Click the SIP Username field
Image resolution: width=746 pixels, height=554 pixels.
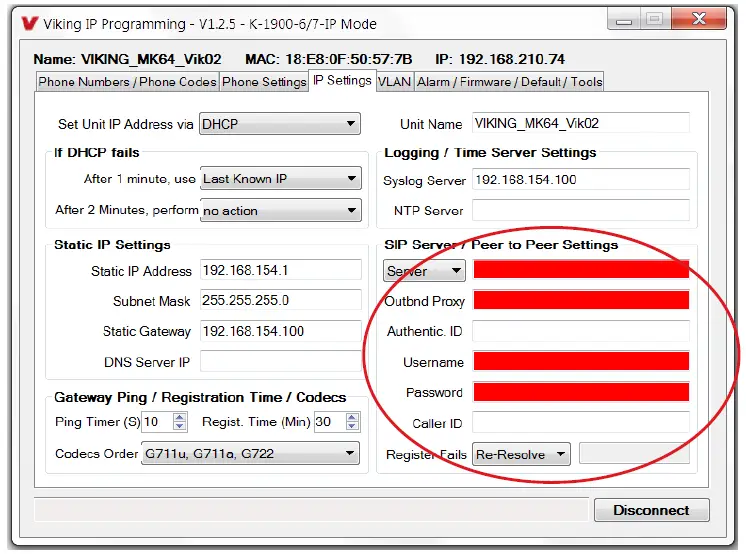(x=581, y=361)
